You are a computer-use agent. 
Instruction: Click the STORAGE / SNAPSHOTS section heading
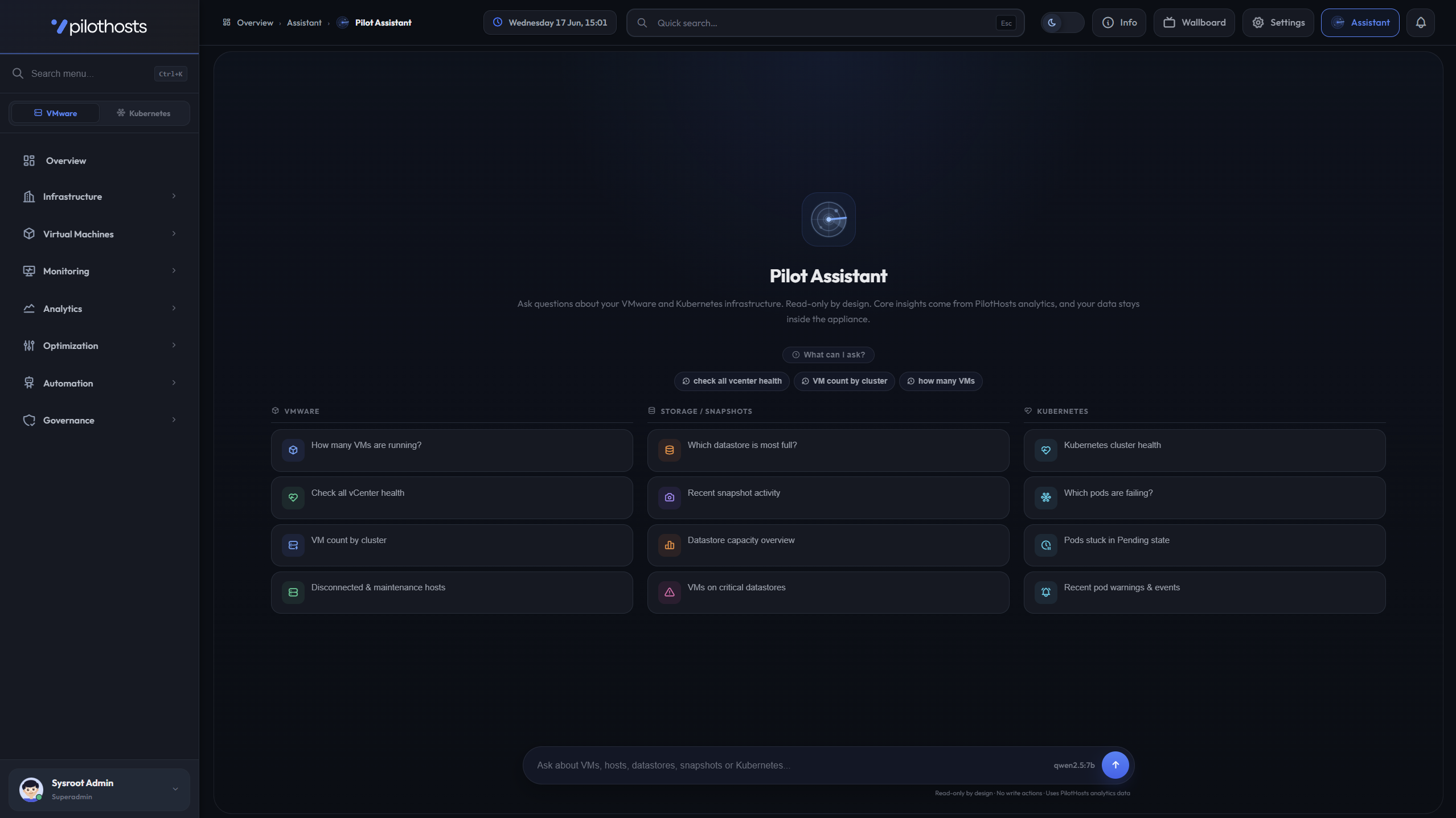(x=706, y=411)
